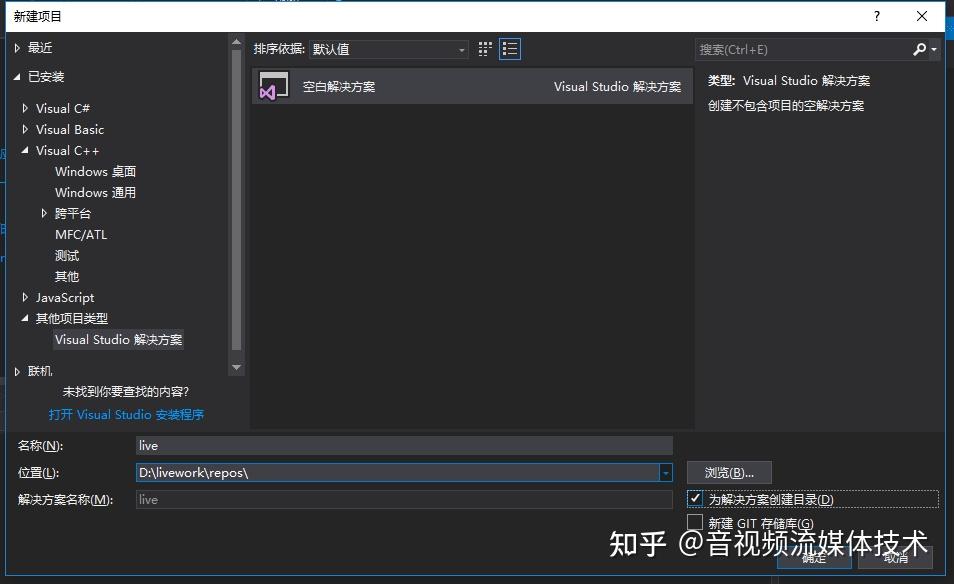The image size is (954, 584).
Task: Check the new GIT repository checkbox
Action: coord(695,522)
